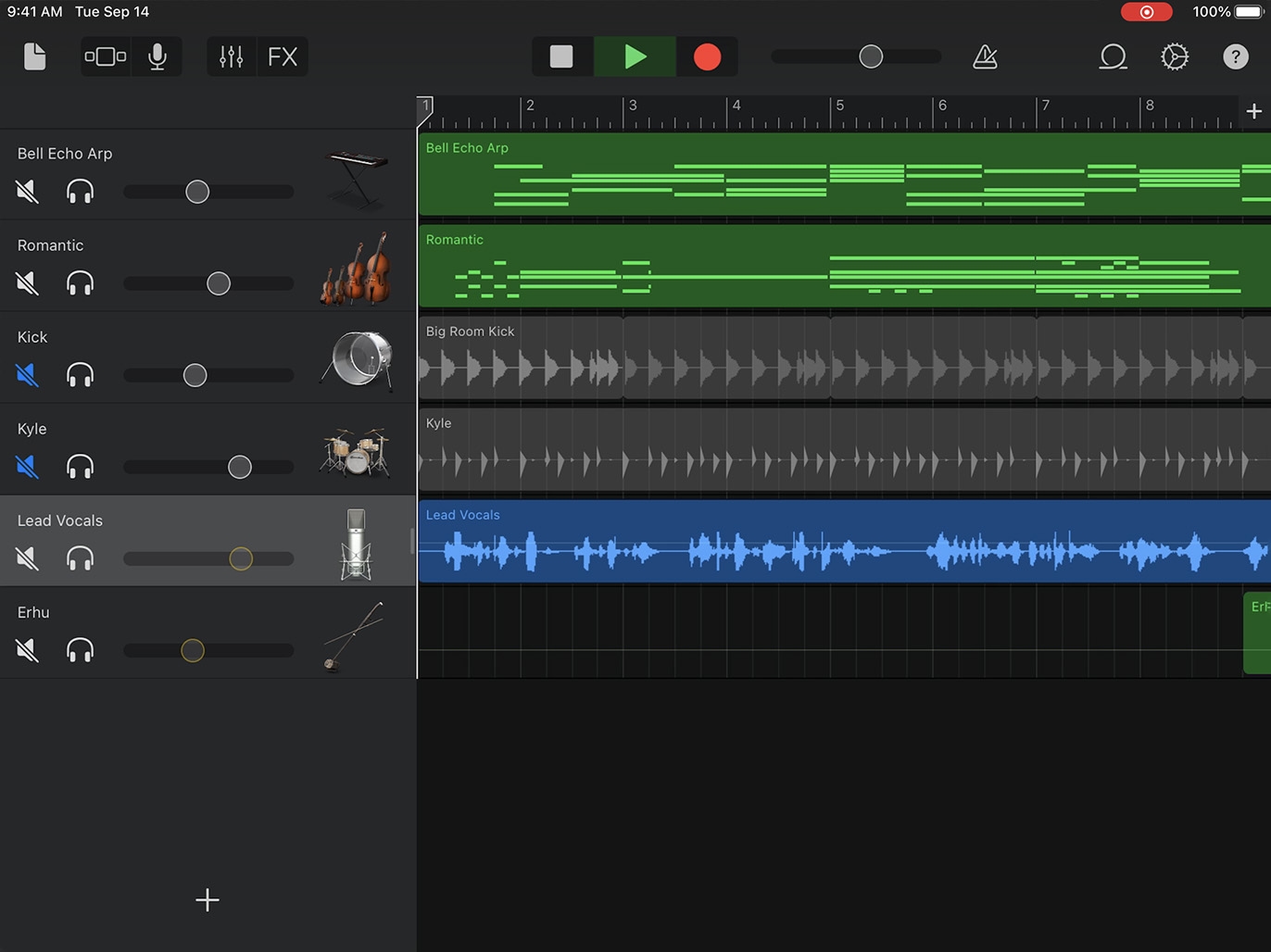
Task: Move playhead to bar 2 on ruler
Action: [x=530, y=106]
